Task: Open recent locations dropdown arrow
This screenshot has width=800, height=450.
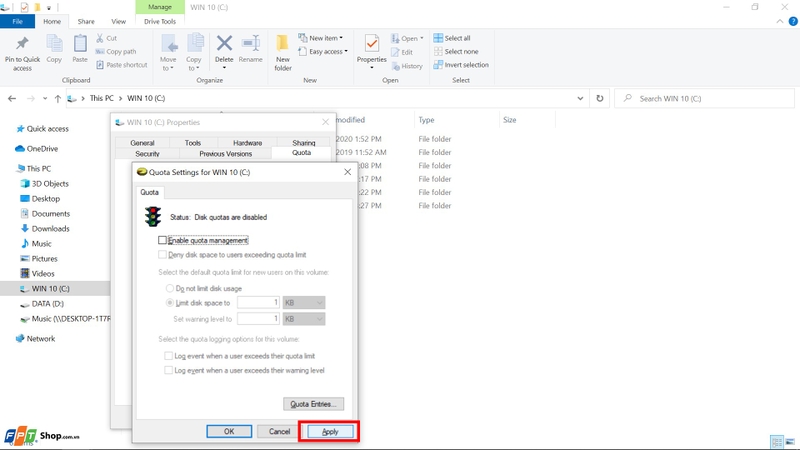Action: [x=45, y=98]
